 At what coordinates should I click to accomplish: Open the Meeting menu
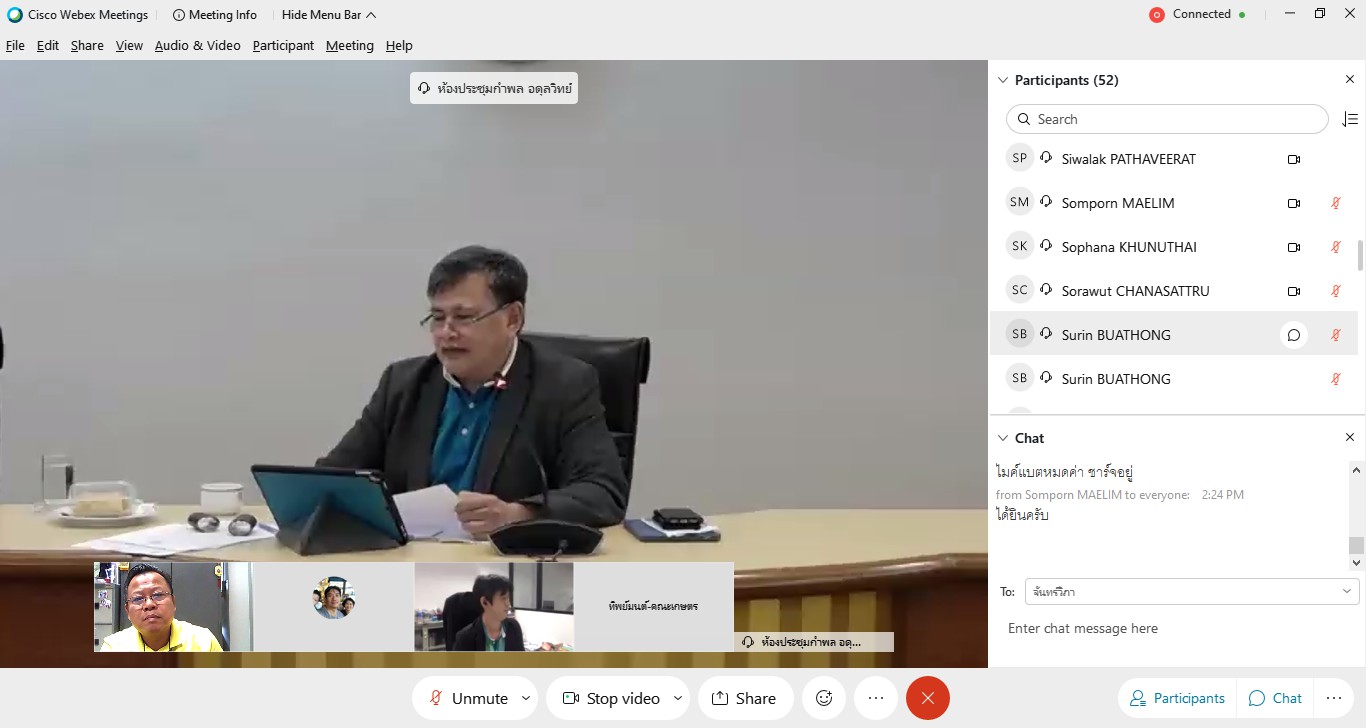click(350, 46)
